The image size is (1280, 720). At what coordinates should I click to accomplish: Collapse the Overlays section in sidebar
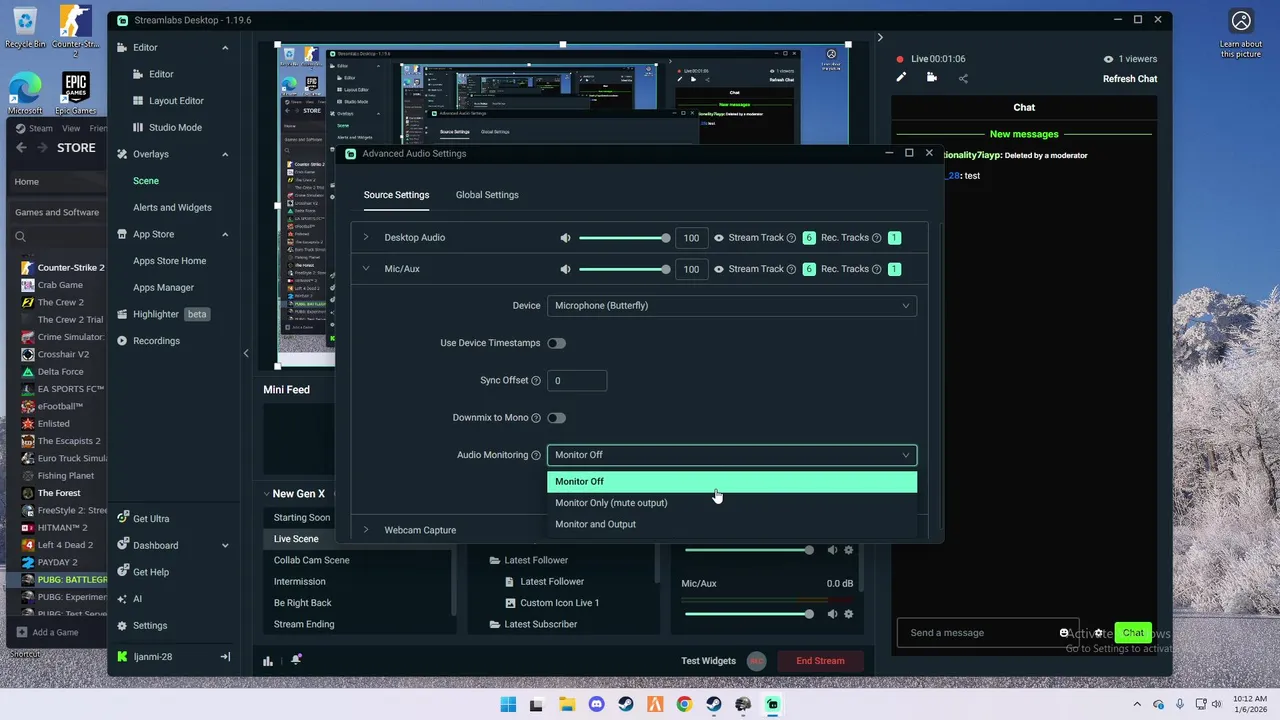click(225, 155)
